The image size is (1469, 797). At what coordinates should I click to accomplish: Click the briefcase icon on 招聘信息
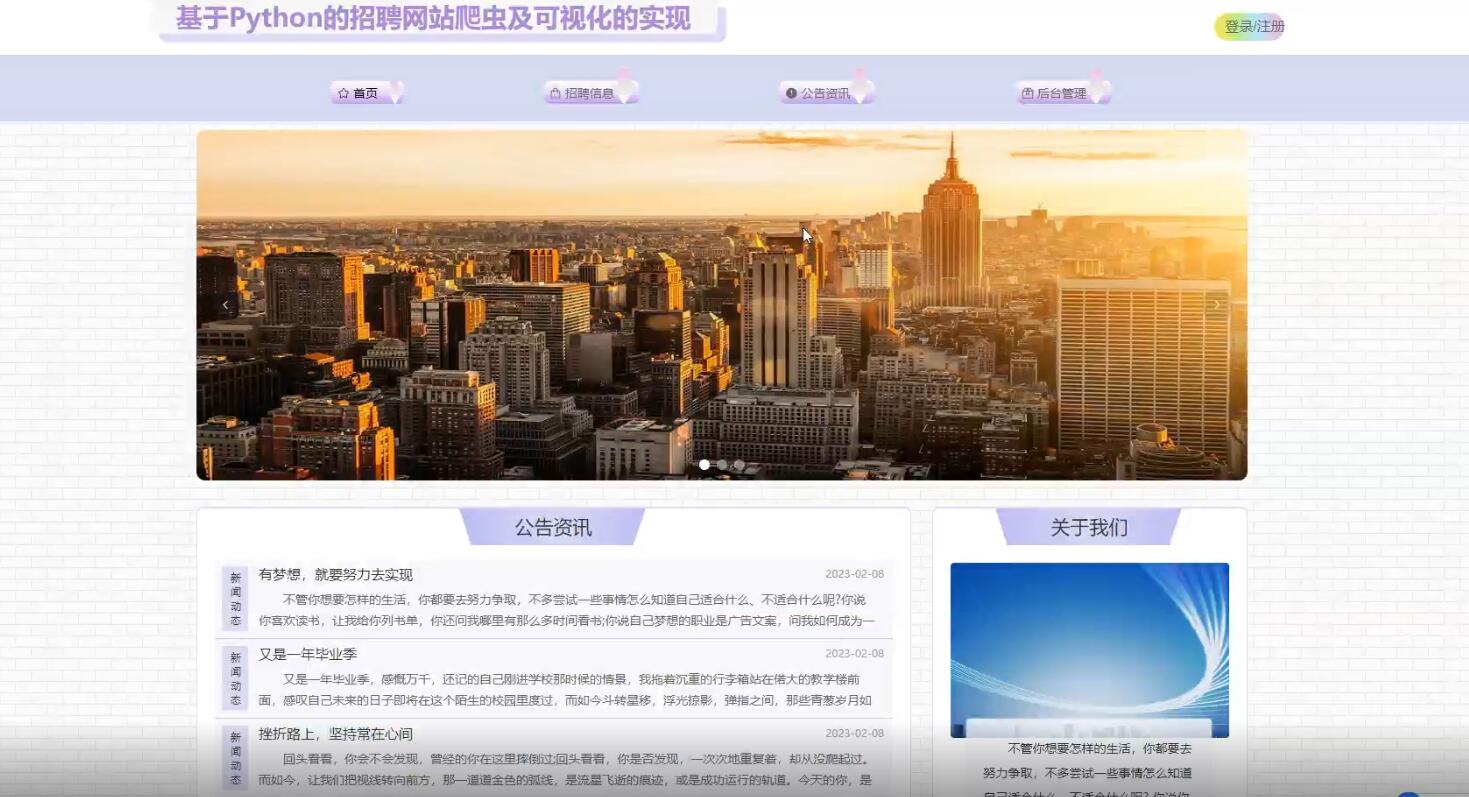pos(556,92)
